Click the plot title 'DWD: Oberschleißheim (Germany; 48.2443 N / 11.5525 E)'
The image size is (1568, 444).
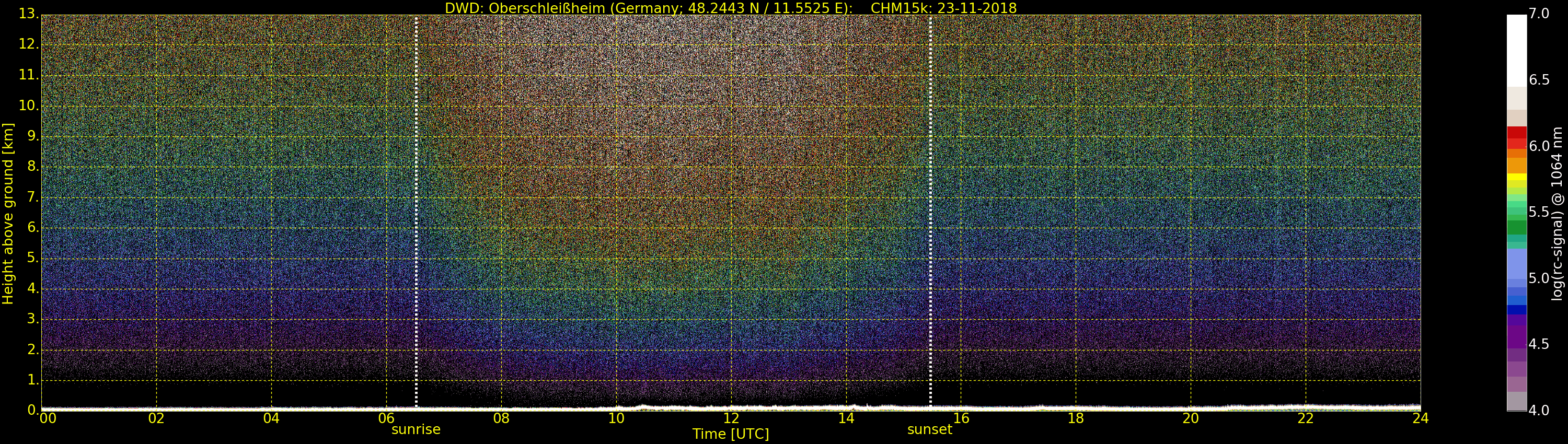click(x=649, y=8)
